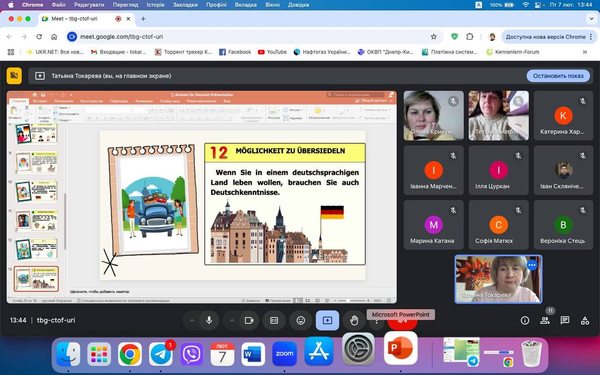Image resolution: width=600 pixels, height=375 pixels.
Task: Open Входящие Gmail bookmark
Action: [x=119, y=52]
